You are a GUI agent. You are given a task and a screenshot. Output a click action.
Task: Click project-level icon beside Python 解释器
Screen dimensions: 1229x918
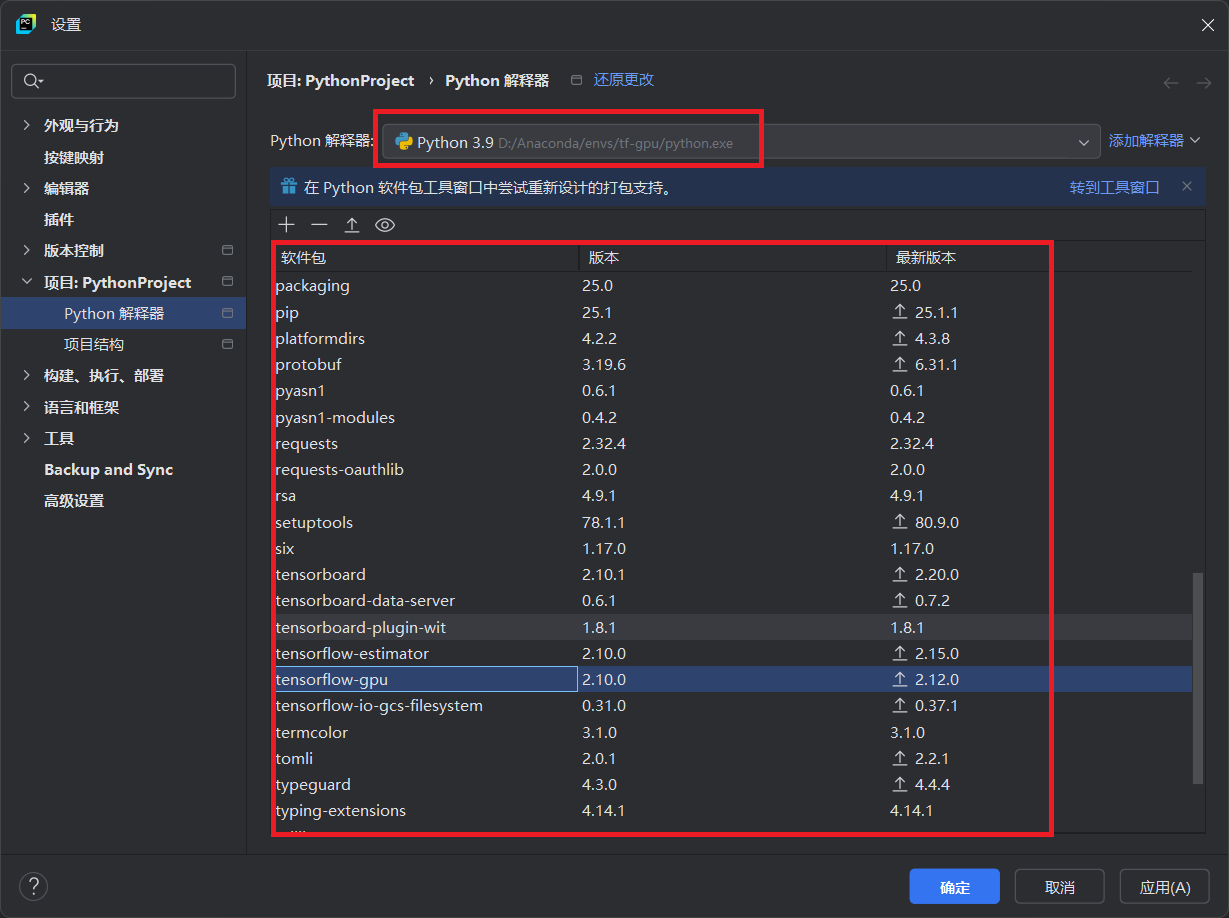click(x=227, y=313)
